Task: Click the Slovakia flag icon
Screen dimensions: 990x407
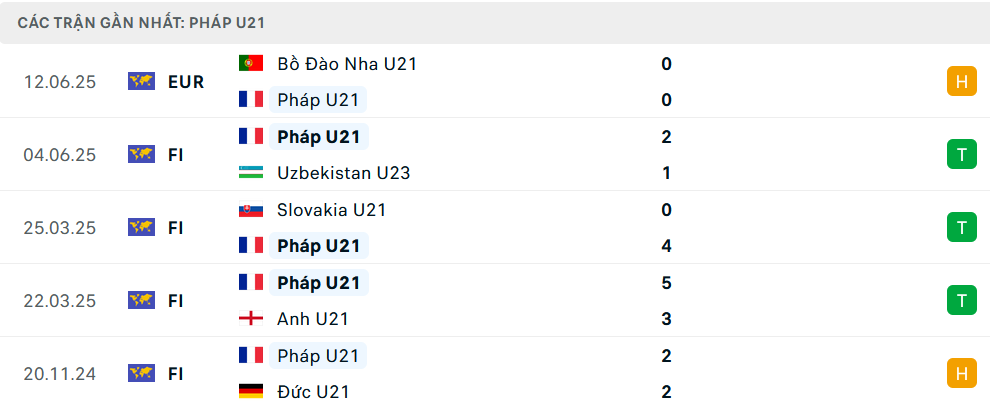Action: tap(251, 209)
